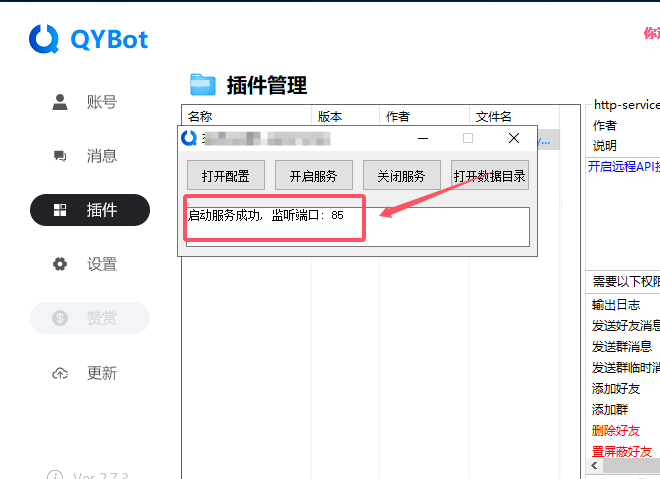Viewport: 660px width, 479px height.
Task: Select the 发送好友消息 permission entry
Action: 626,326
